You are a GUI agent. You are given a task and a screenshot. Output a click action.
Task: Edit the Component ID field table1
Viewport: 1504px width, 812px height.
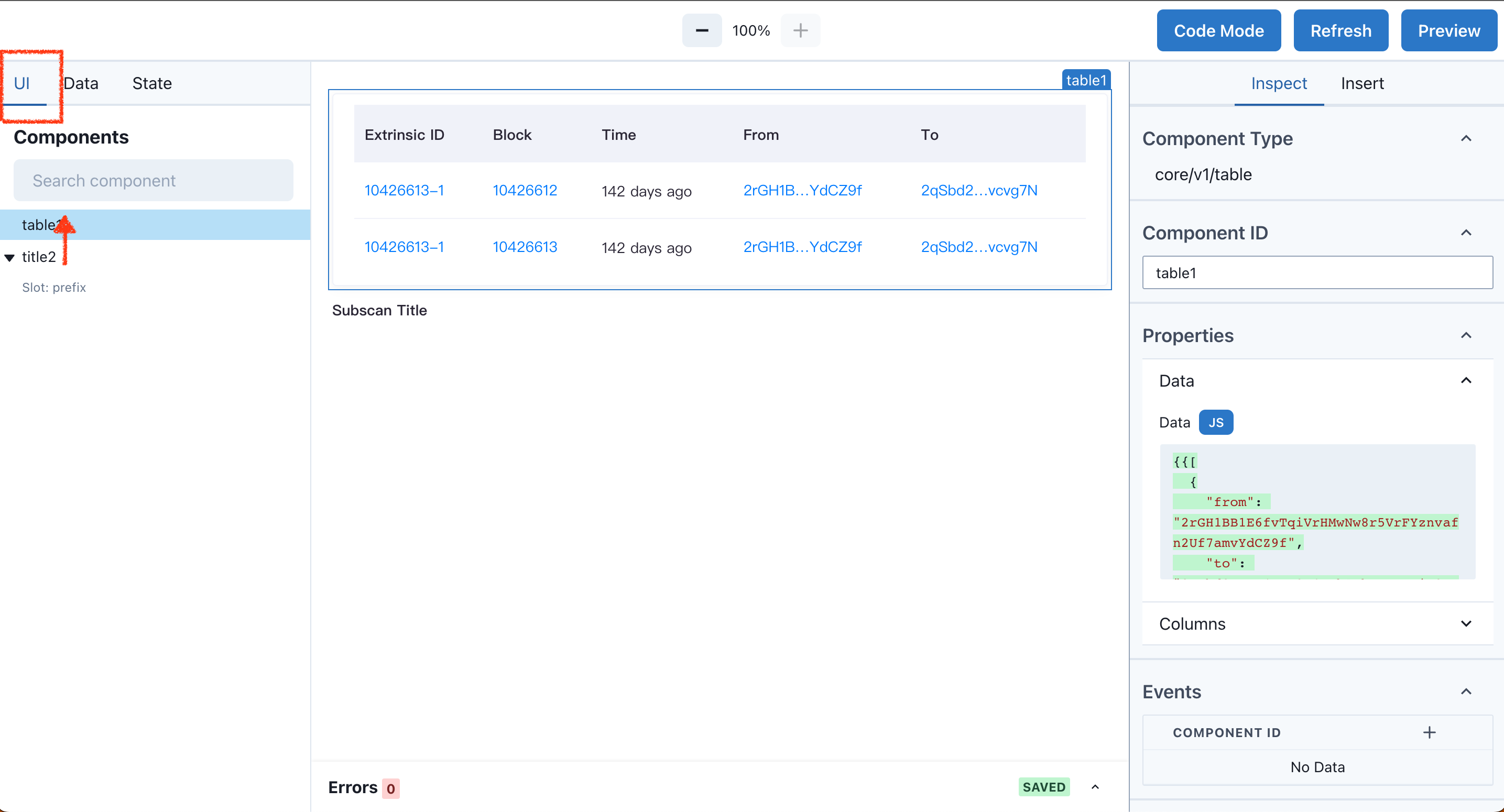pos(1317,272)
